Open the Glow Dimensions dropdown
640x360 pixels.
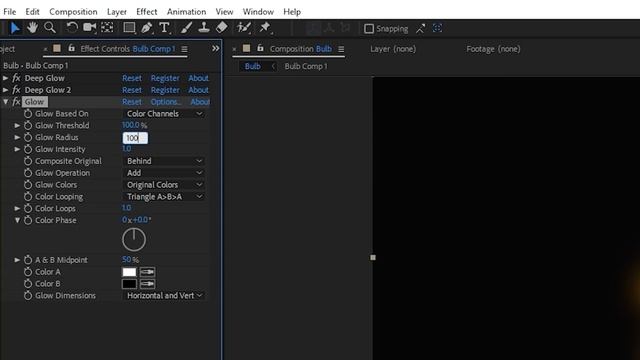164,296
